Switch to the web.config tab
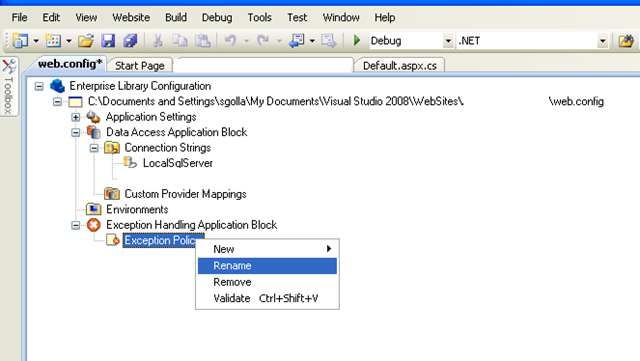Image resolution: width=640 pixels, height=361 pixels. tap(69, 64)
